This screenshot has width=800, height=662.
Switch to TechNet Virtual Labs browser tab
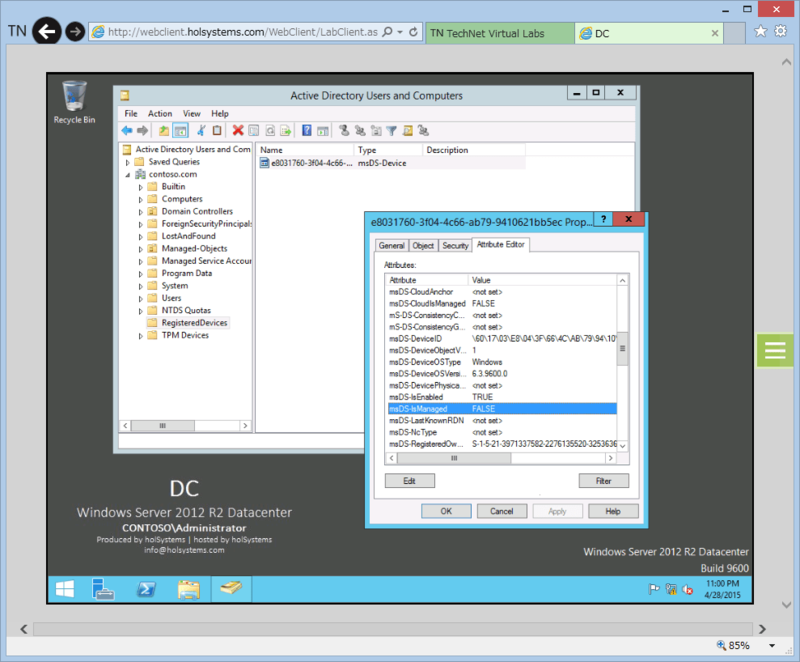click(500, 33)
